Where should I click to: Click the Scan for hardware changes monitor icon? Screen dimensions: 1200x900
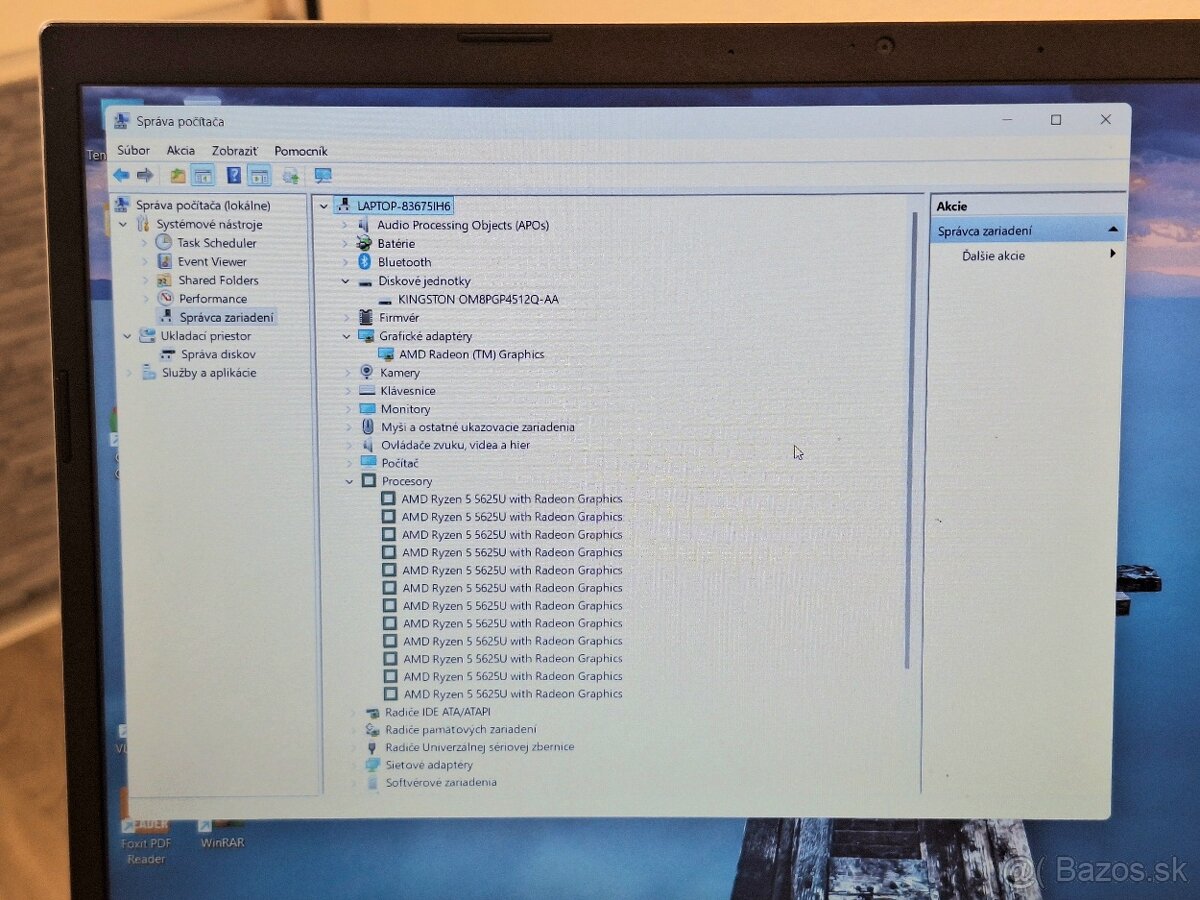(x=323, y=175)
